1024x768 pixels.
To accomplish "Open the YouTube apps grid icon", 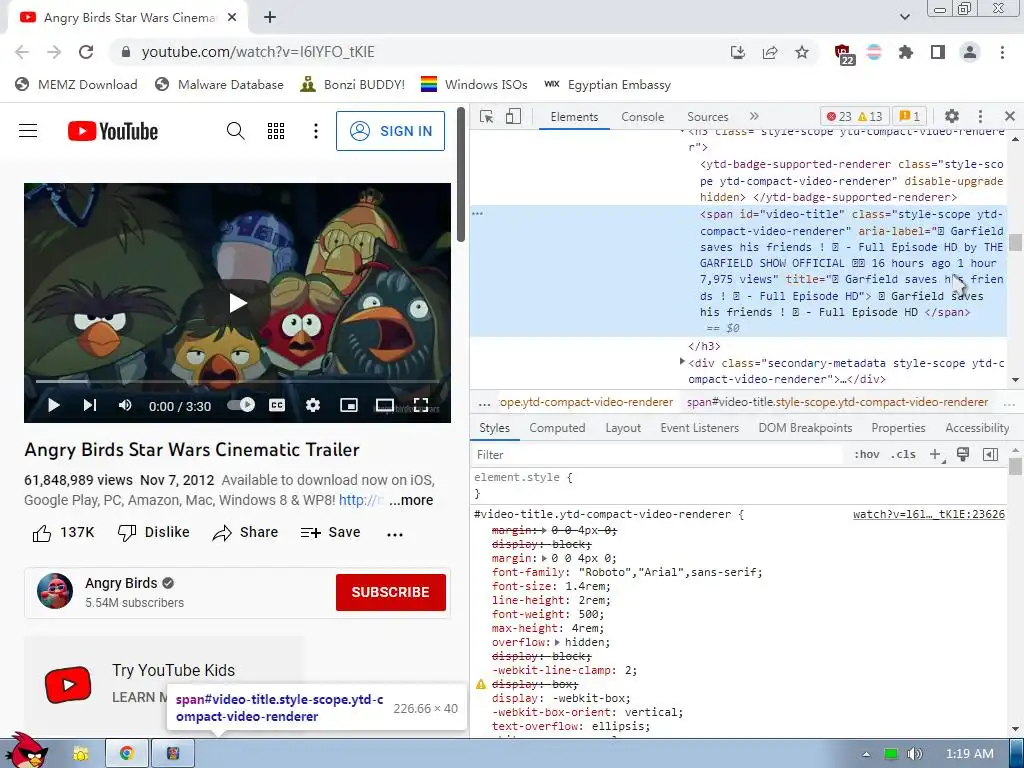I will [x=276, y=131].
